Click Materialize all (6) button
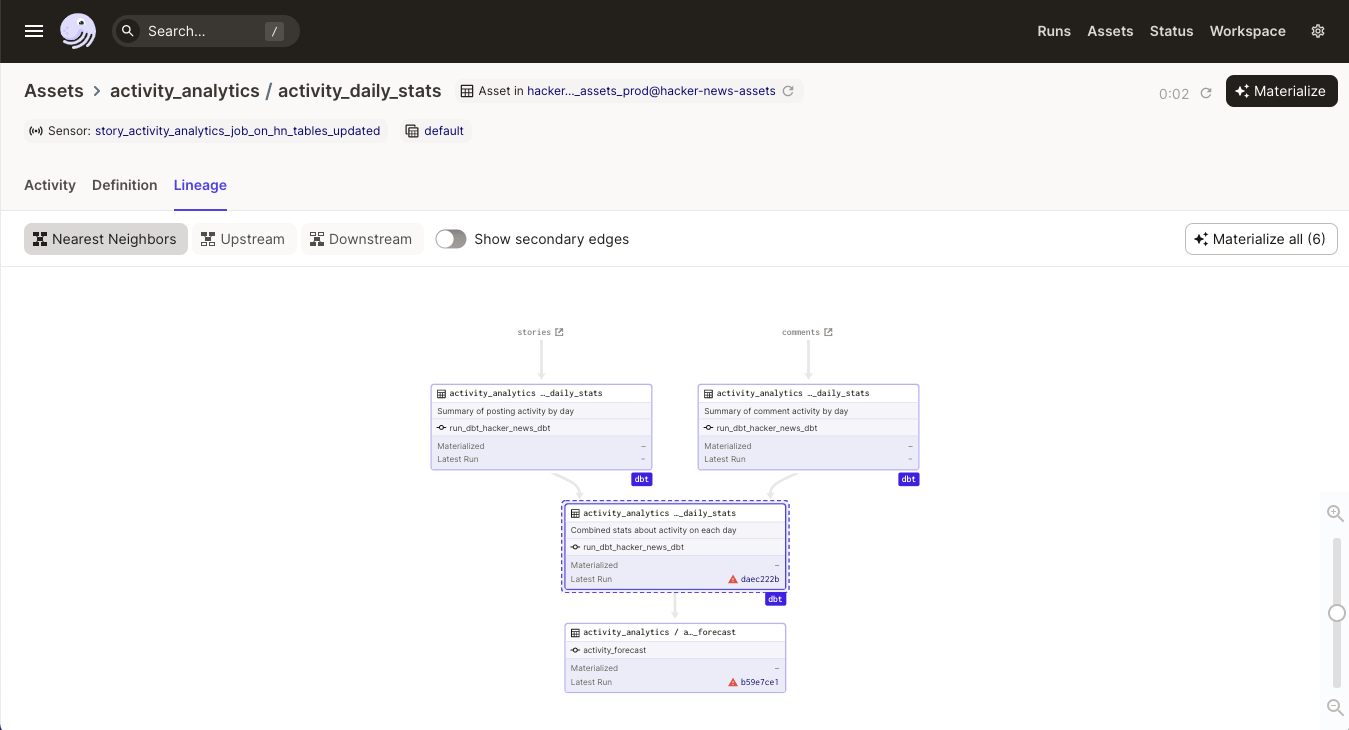Image resolution: width=1349 pixels, height=730 pixels. 1261,239
